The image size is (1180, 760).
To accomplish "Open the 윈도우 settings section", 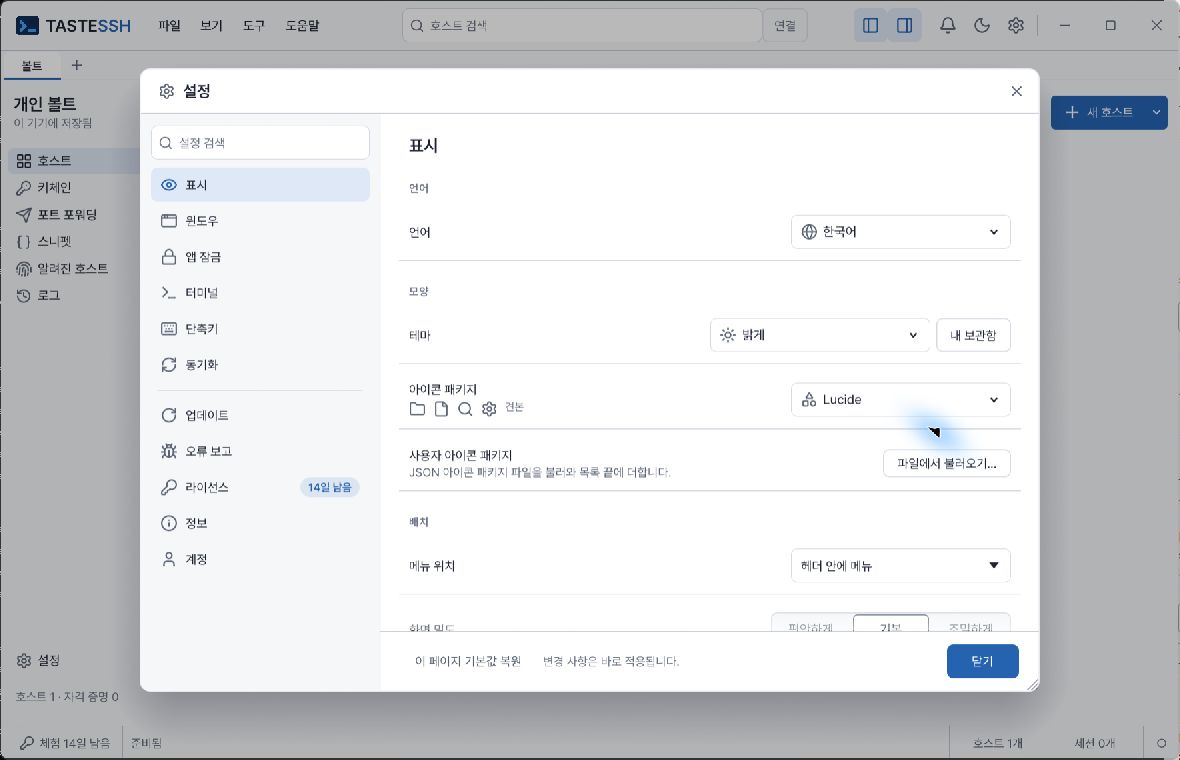I will (260, 220).
